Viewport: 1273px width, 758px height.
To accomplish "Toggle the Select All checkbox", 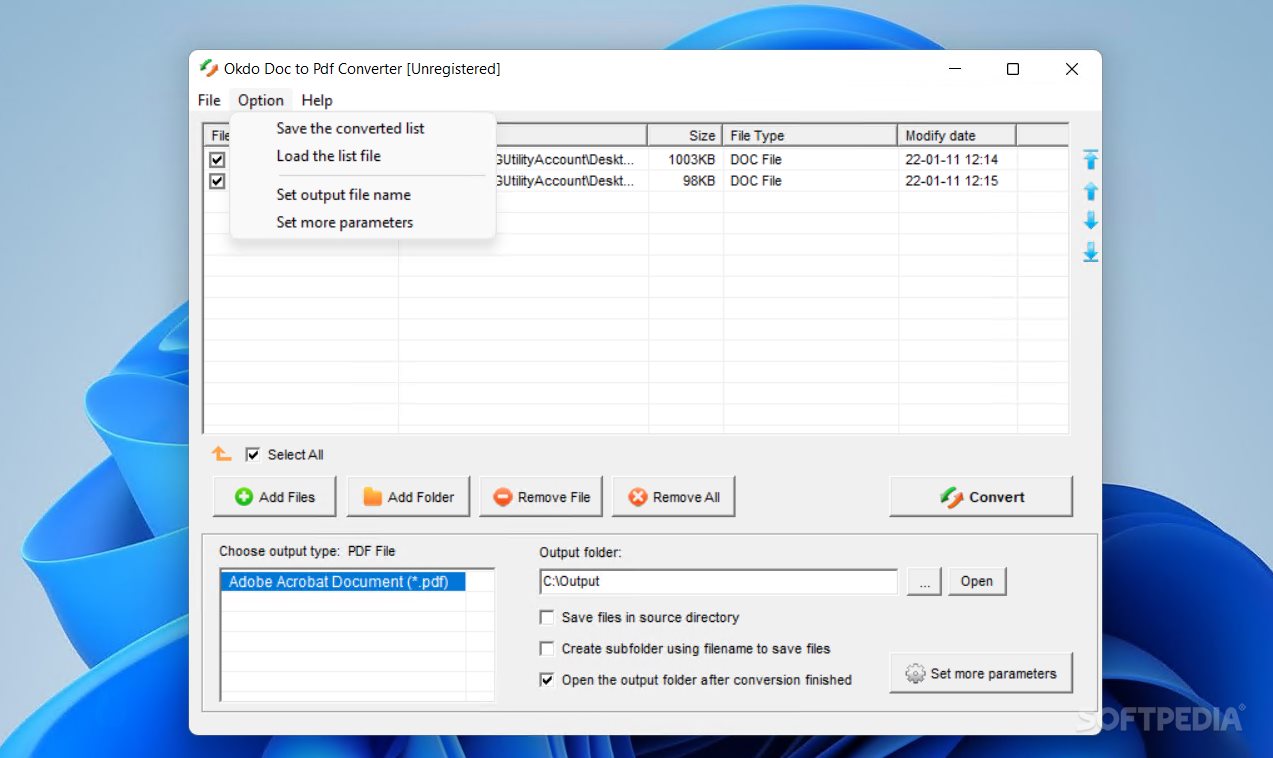I will point(253,454).
